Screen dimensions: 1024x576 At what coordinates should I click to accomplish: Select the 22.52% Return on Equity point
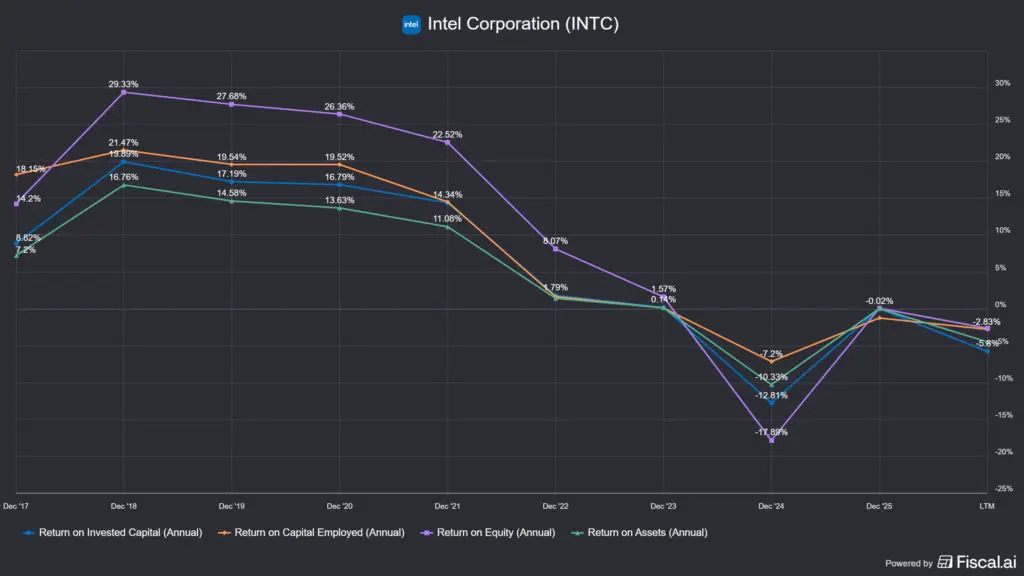point(447,142)
